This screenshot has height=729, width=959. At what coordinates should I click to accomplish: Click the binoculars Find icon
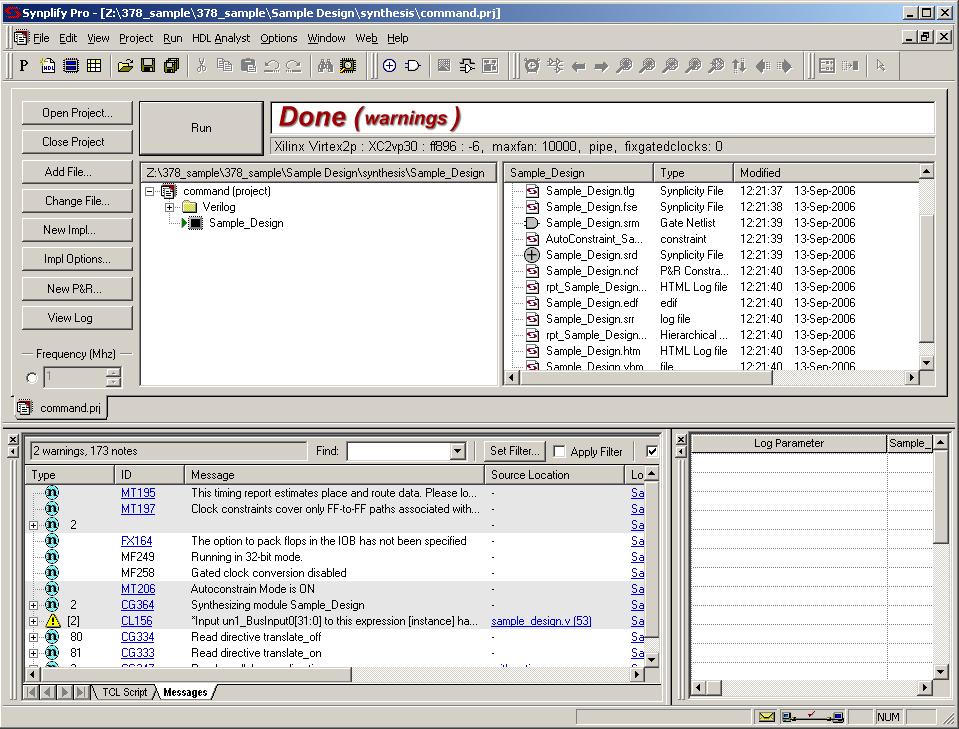(325, 65)
